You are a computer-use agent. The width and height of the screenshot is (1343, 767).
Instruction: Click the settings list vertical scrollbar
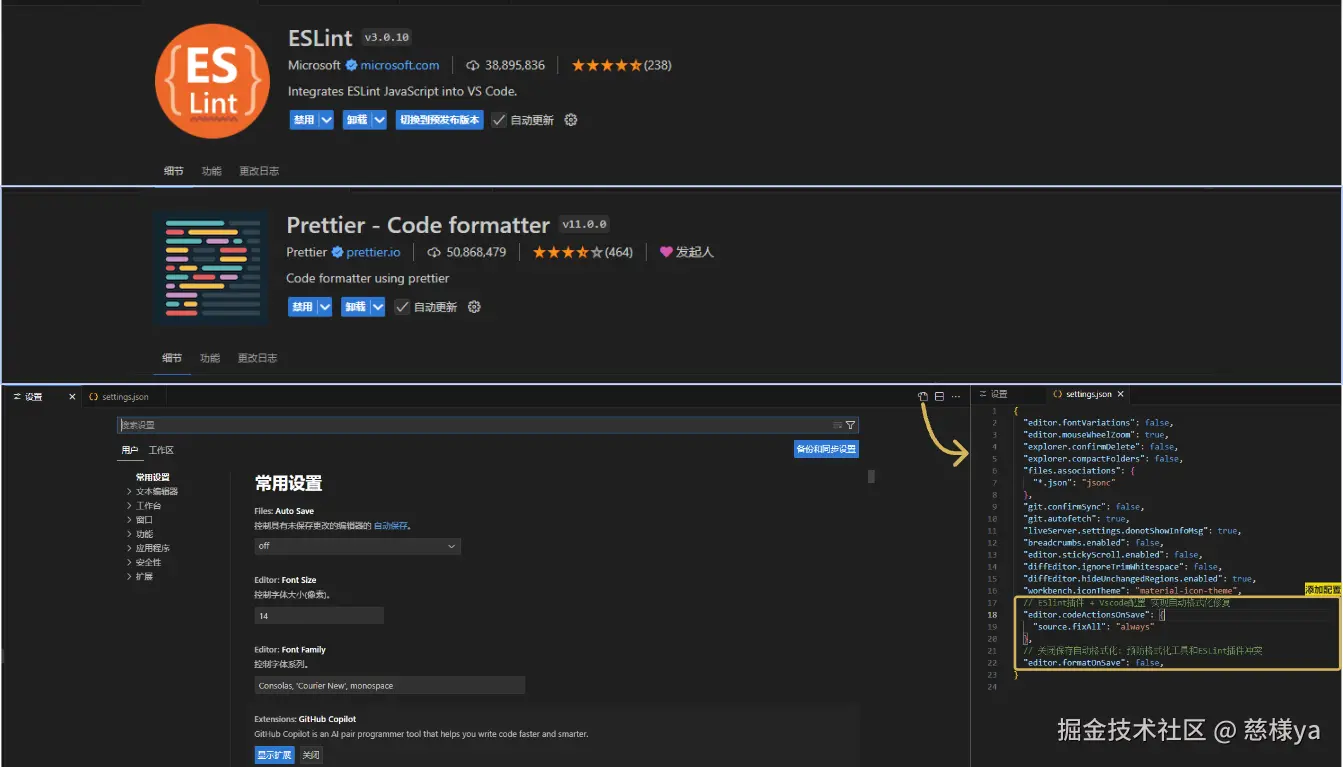tap(871, 477)
